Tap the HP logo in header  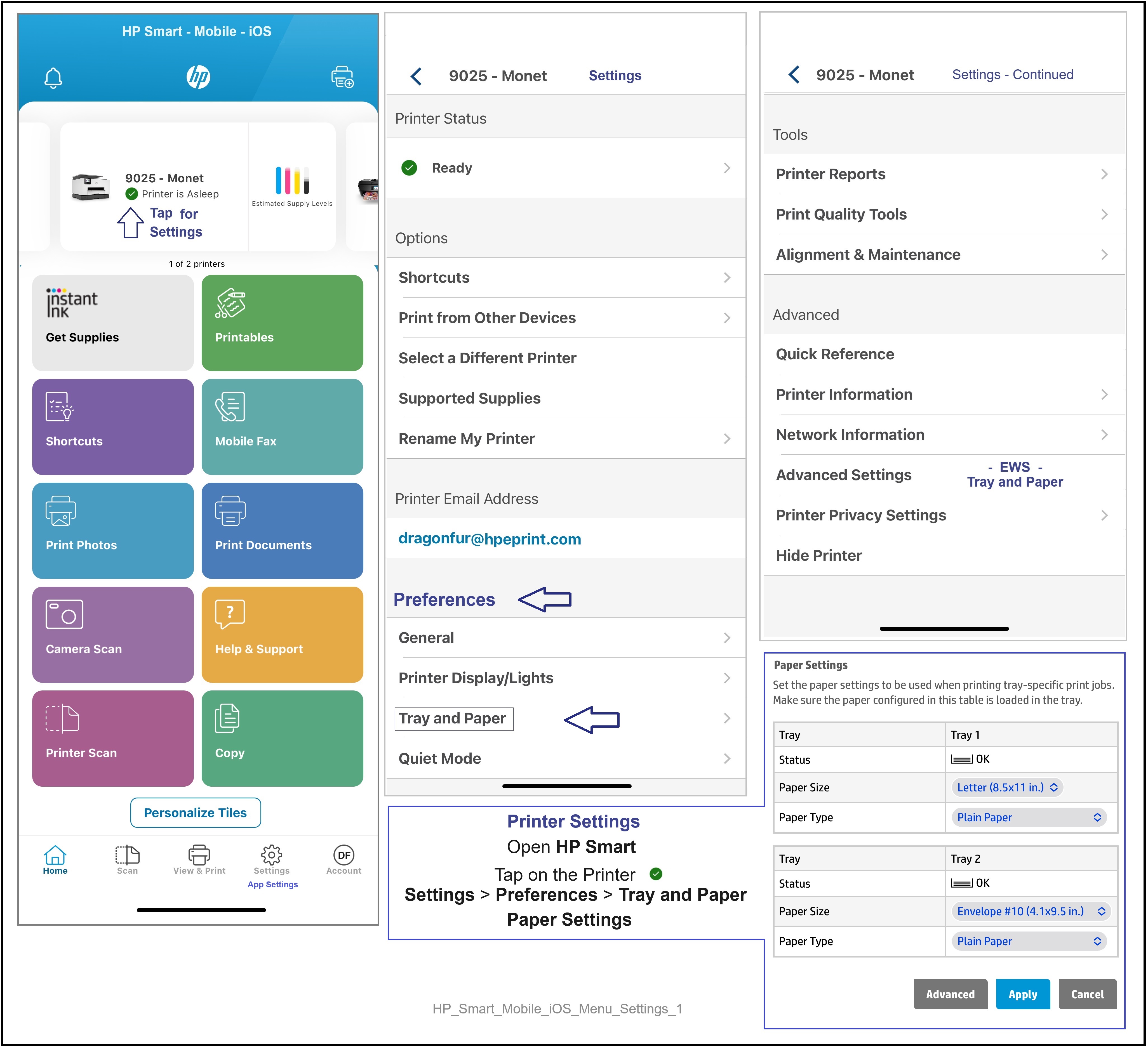pos(198,77)
